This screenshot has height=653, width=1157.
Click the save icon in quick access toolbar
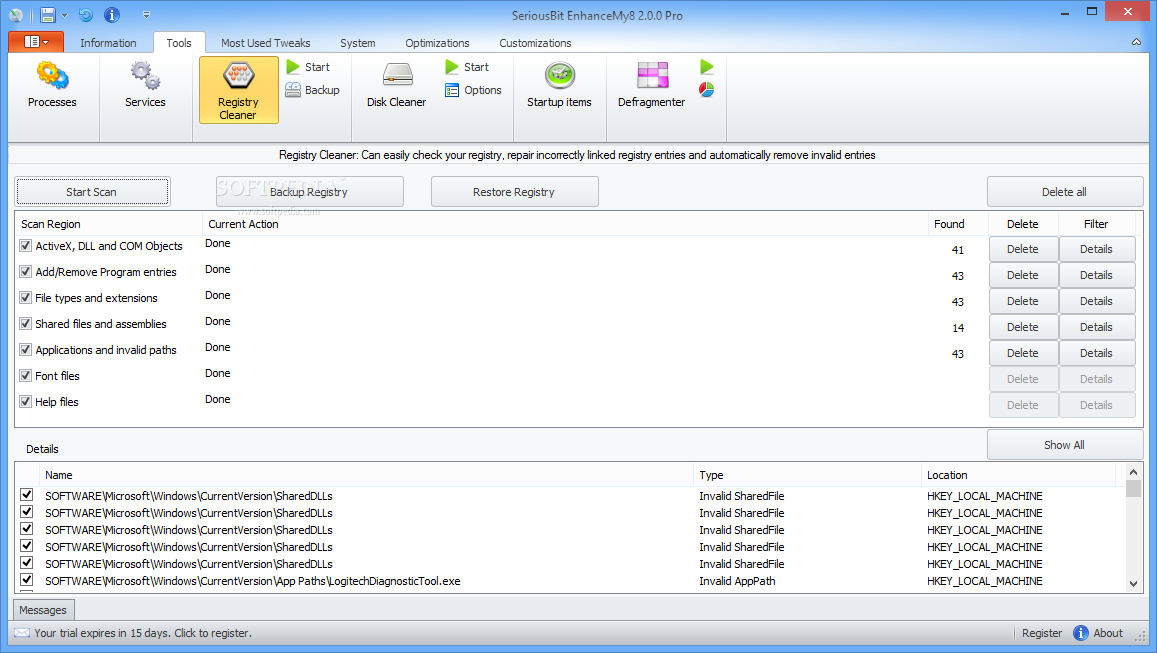[48, 15]
